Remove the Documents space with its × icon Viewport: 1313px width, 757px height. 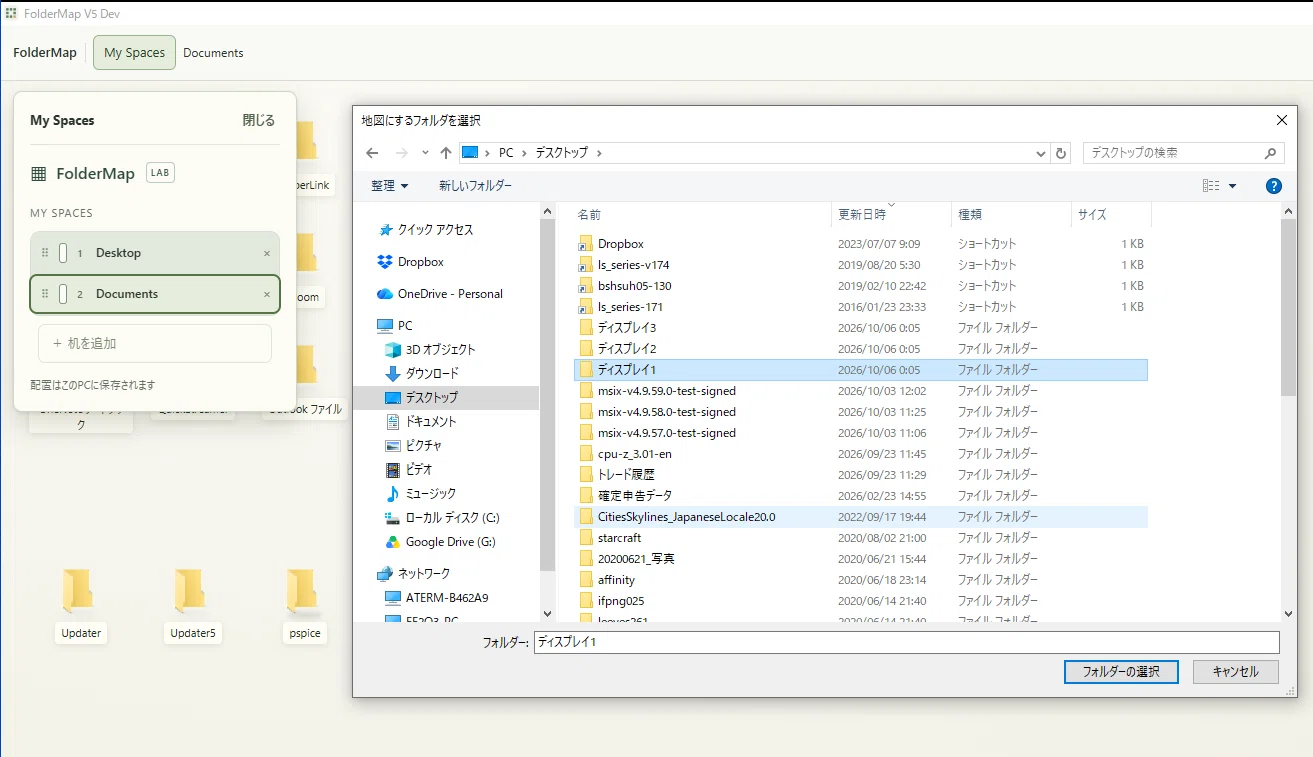pos(267,294)
